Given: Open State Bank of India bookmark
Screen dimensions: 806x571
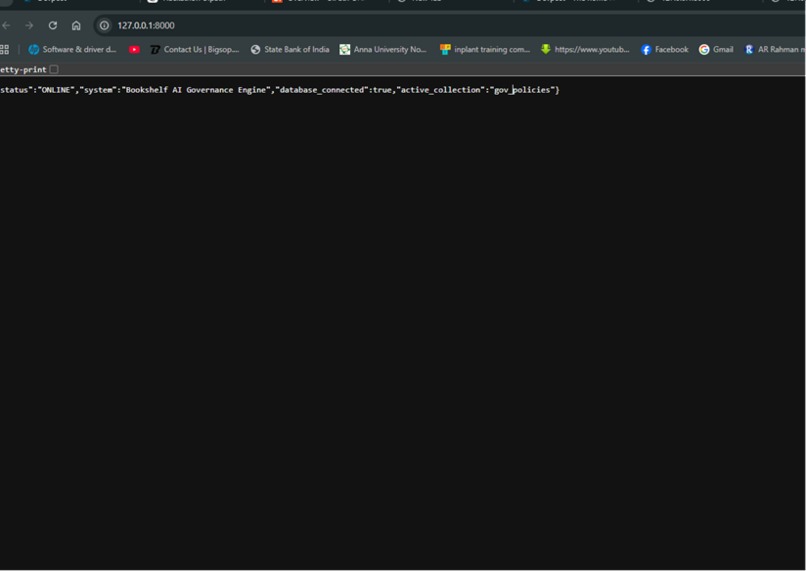Looking at the screenshot, I should pos(290,49).
